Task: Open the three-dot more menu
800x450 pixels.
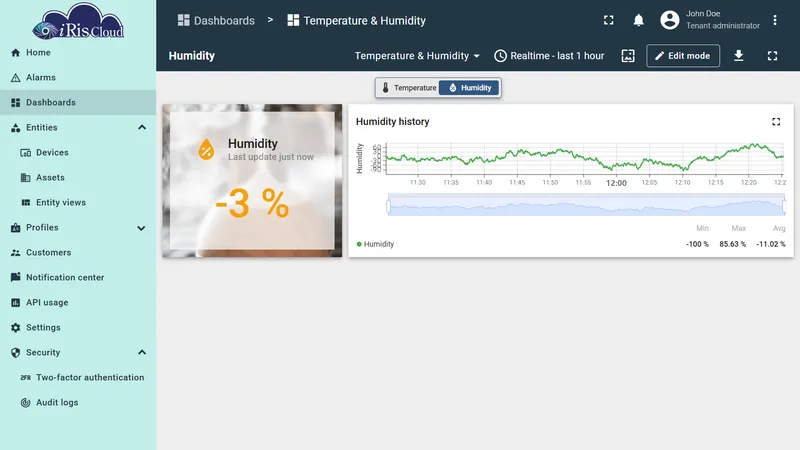Action: coord(774,20)
